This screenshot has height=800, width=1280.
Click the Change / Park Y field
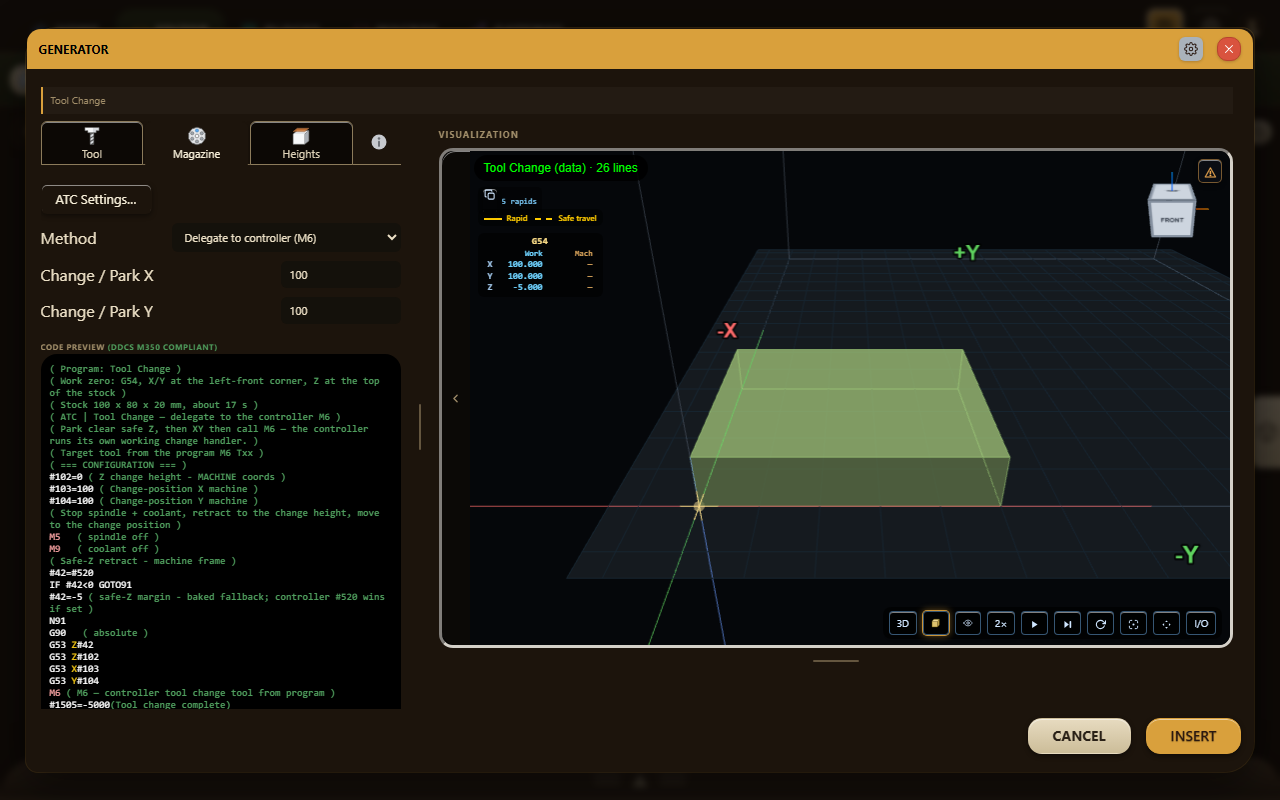pos(341,311)
